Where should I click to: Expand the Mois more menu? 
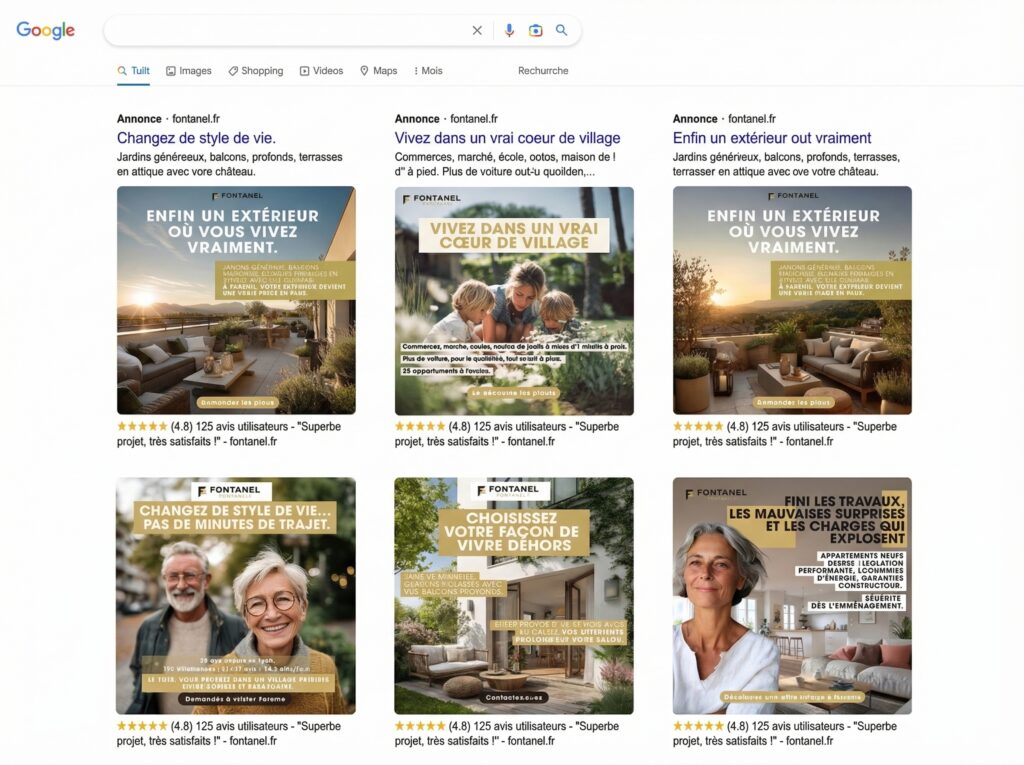428,71
